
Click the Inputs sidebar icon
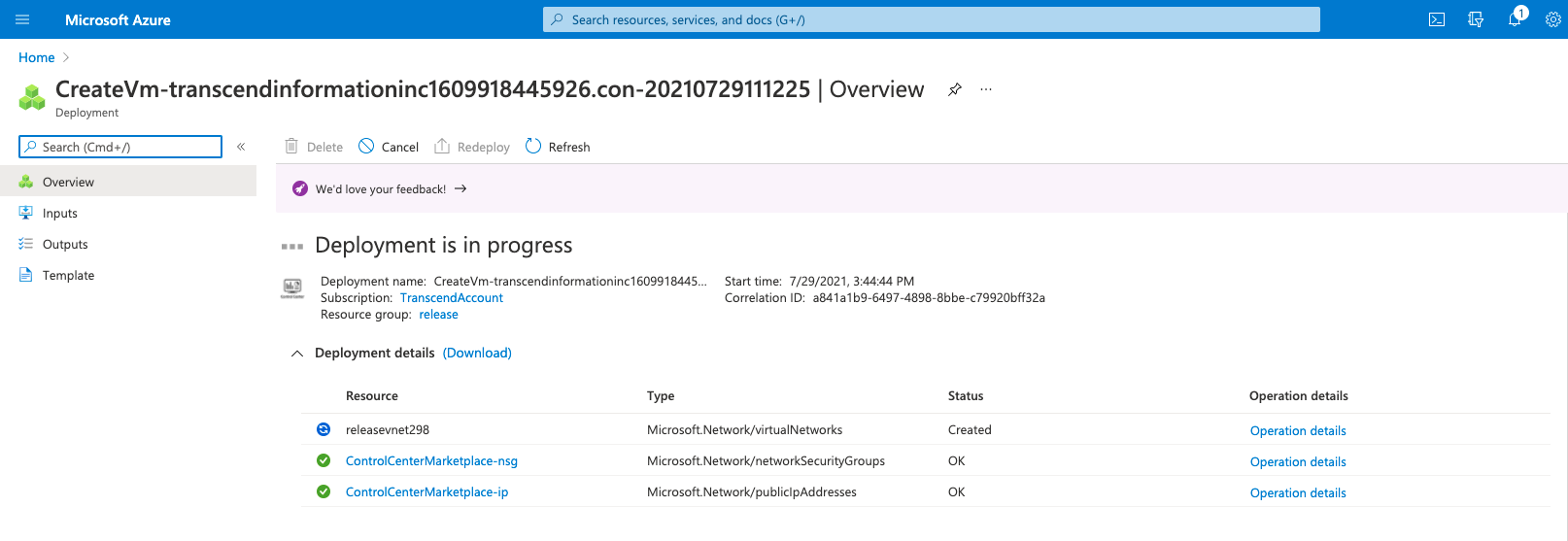(26, 213)
